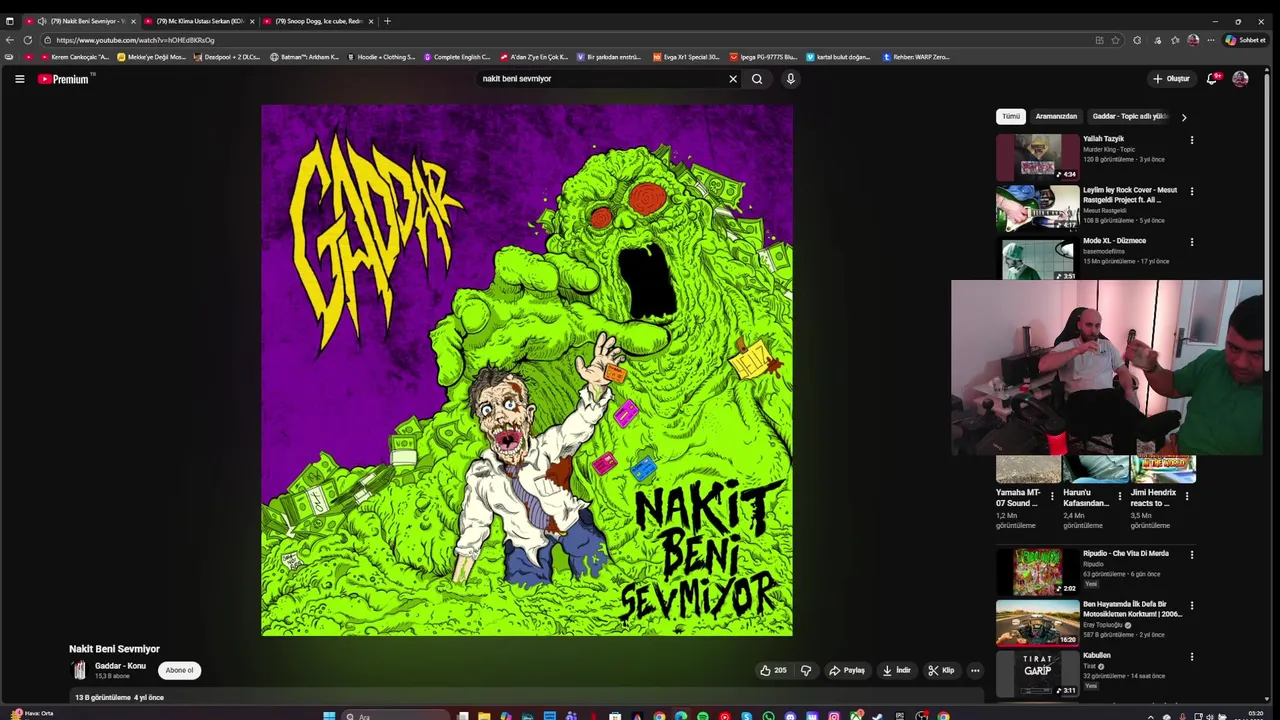Open options for Ripudio - Che Vita Di Merda
The width and height of the screenshot is (1280, 720).
[1191, 554]
